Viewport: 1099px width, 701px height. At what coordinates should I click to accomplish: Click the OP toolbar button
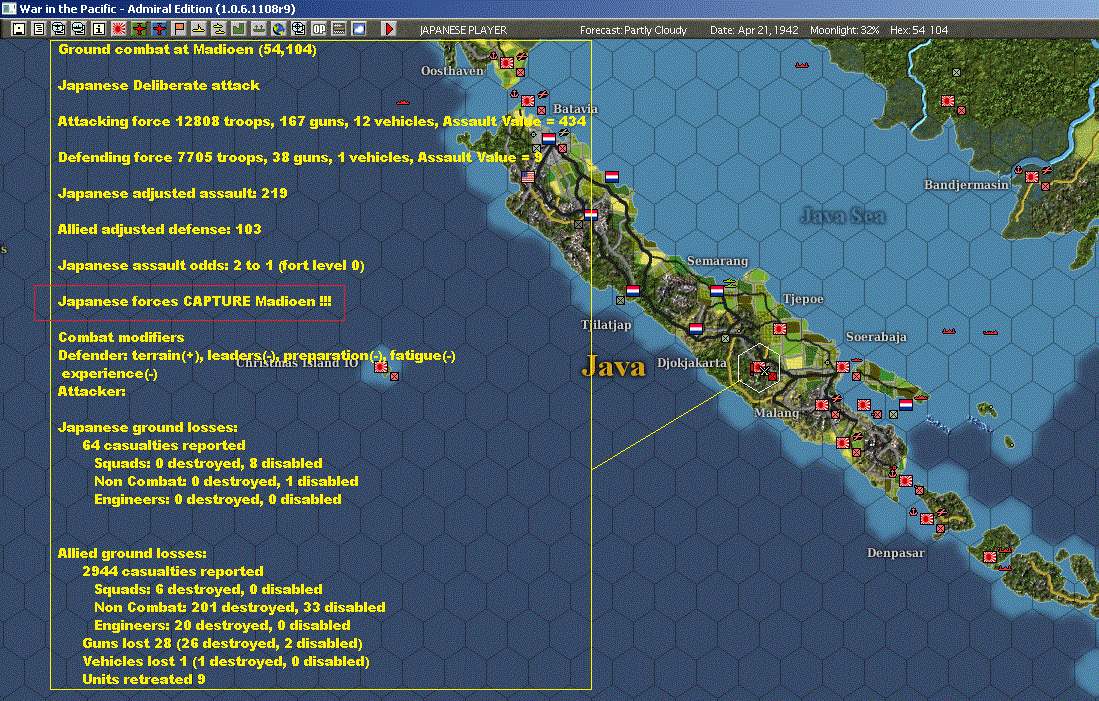point(320,29)
